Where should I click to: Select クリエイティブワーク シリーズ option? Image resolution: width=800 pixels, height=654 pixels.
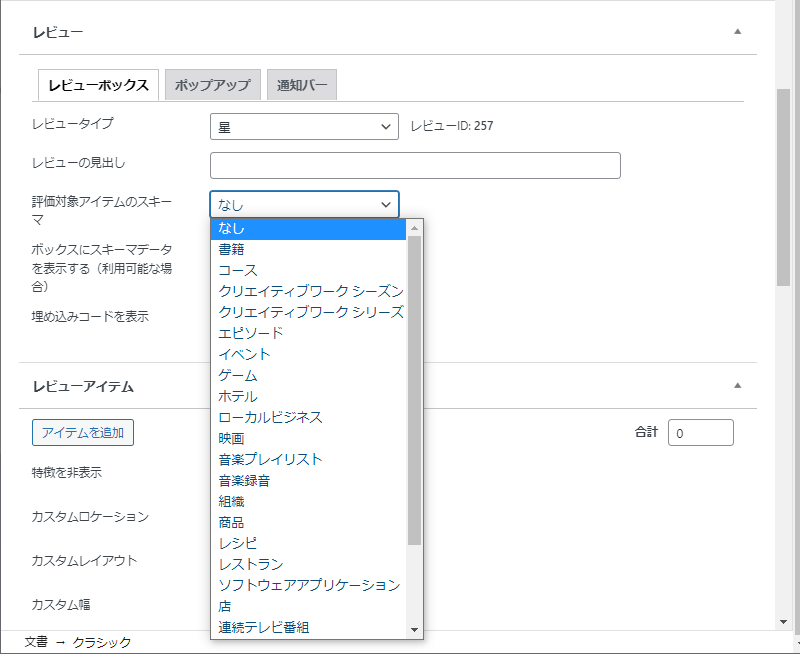point(308,312)
